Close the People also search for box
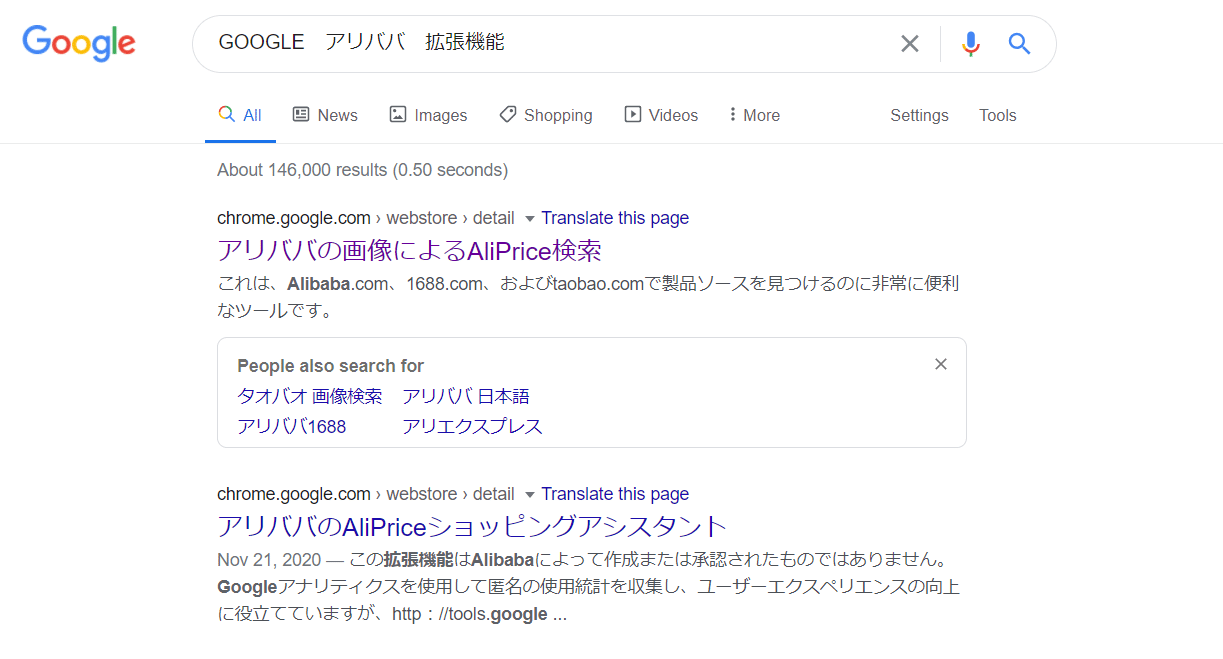Screen dimensions: 1223x659 click(940, 364)
